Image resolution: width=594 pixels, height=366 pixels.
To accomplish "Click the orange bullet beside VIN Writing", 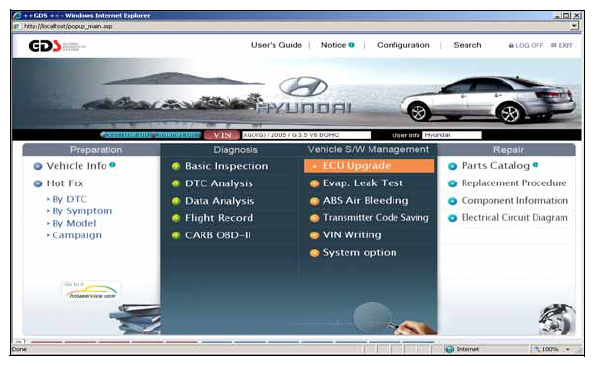I will [314, 236].
